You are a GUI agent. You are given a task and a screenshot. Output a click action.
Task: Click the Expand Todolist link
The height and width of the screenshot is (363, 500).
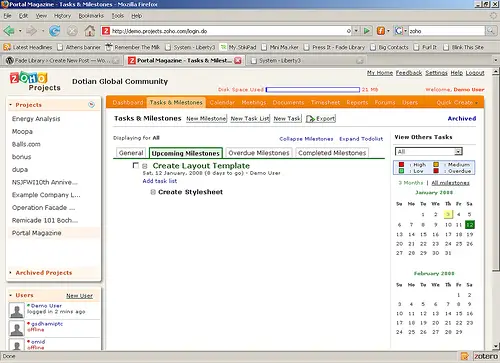click(x=361, y=139)
